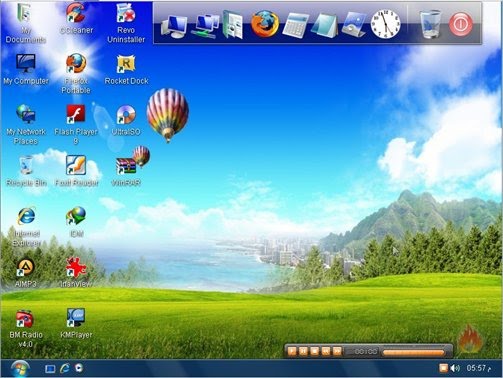Screen dimensions: 503x378
Task: Open the media player icon in quick launch
Action: (79, 368)
